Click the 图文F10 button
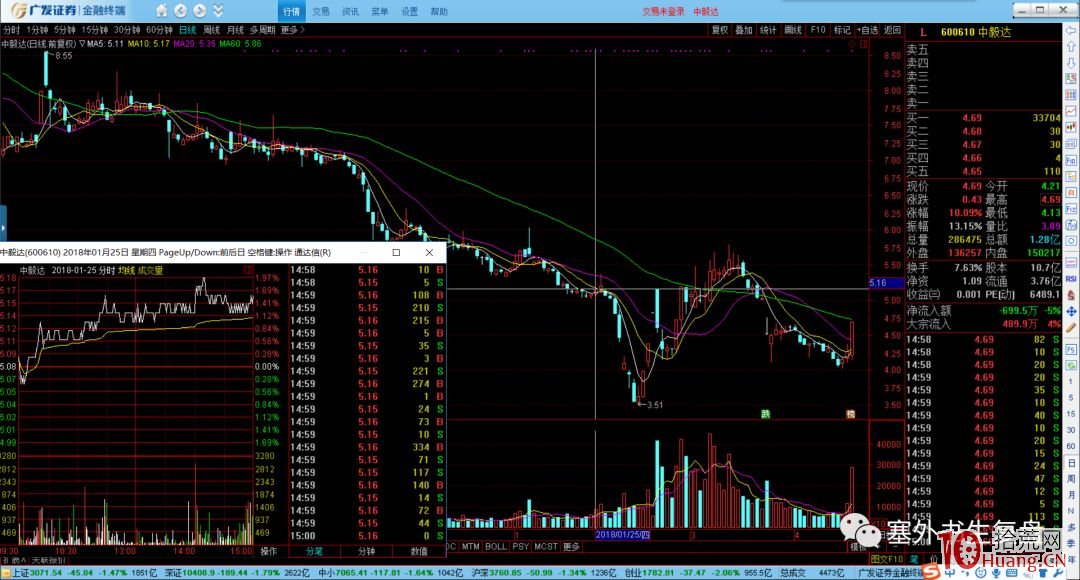This screenshot has width=1080, height=580. [887, 559]
